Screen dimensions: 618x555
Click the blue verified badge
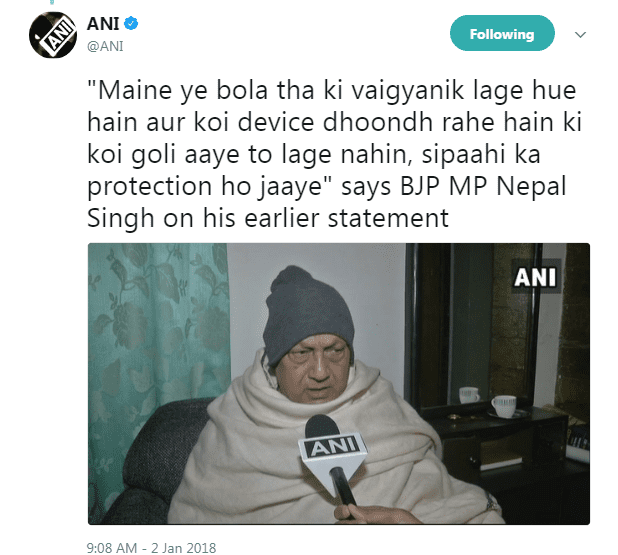click(131, 24)
